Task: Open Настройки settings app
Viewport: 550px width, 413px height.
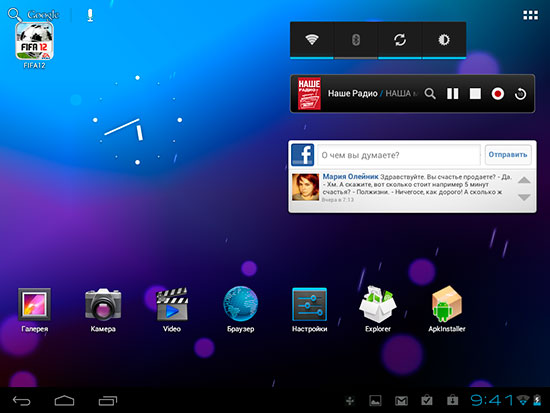Action: click(x=309, y=304)
